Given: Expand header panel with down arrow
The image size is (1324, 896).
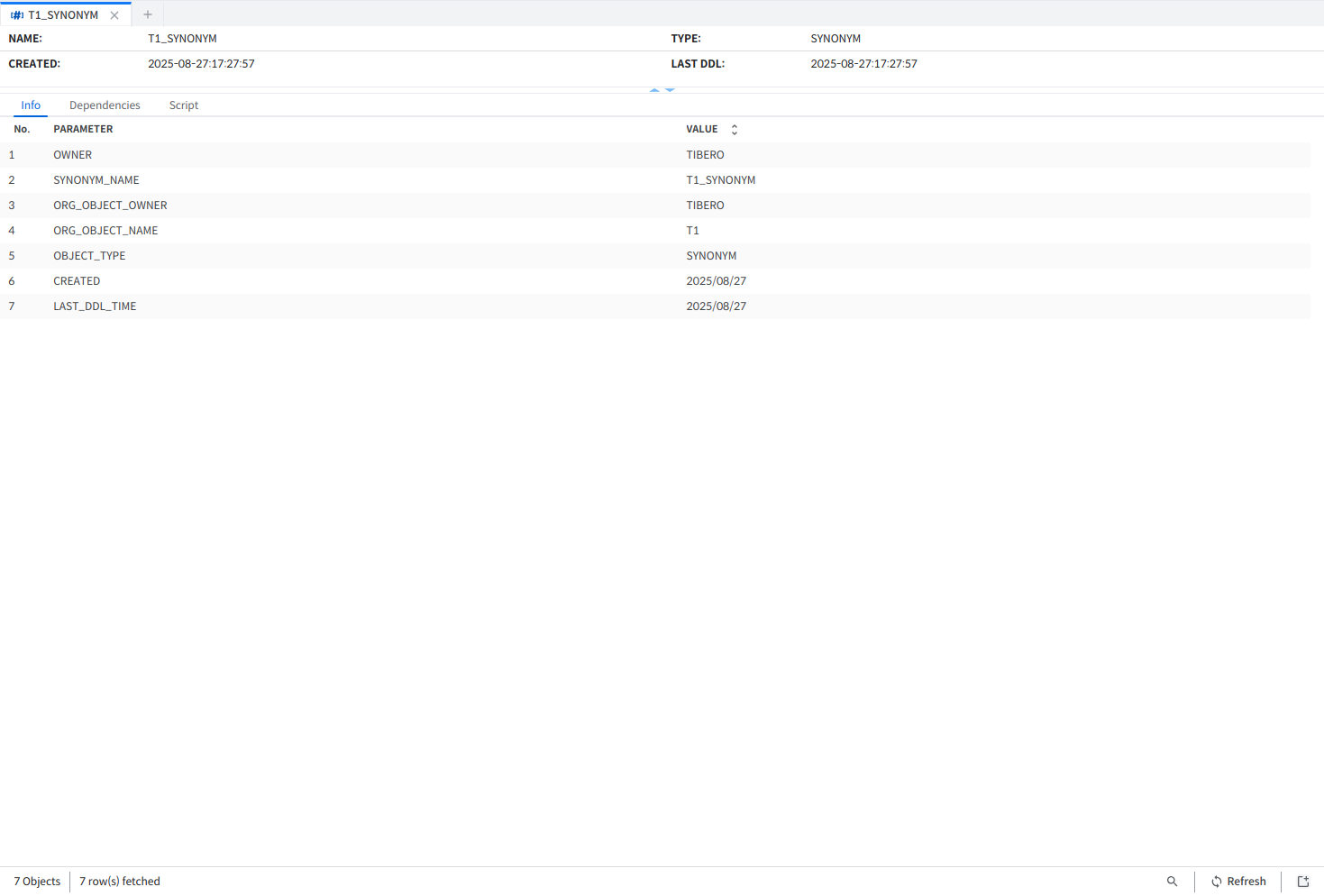Looking at the screenshot, I should pos(670,90).
